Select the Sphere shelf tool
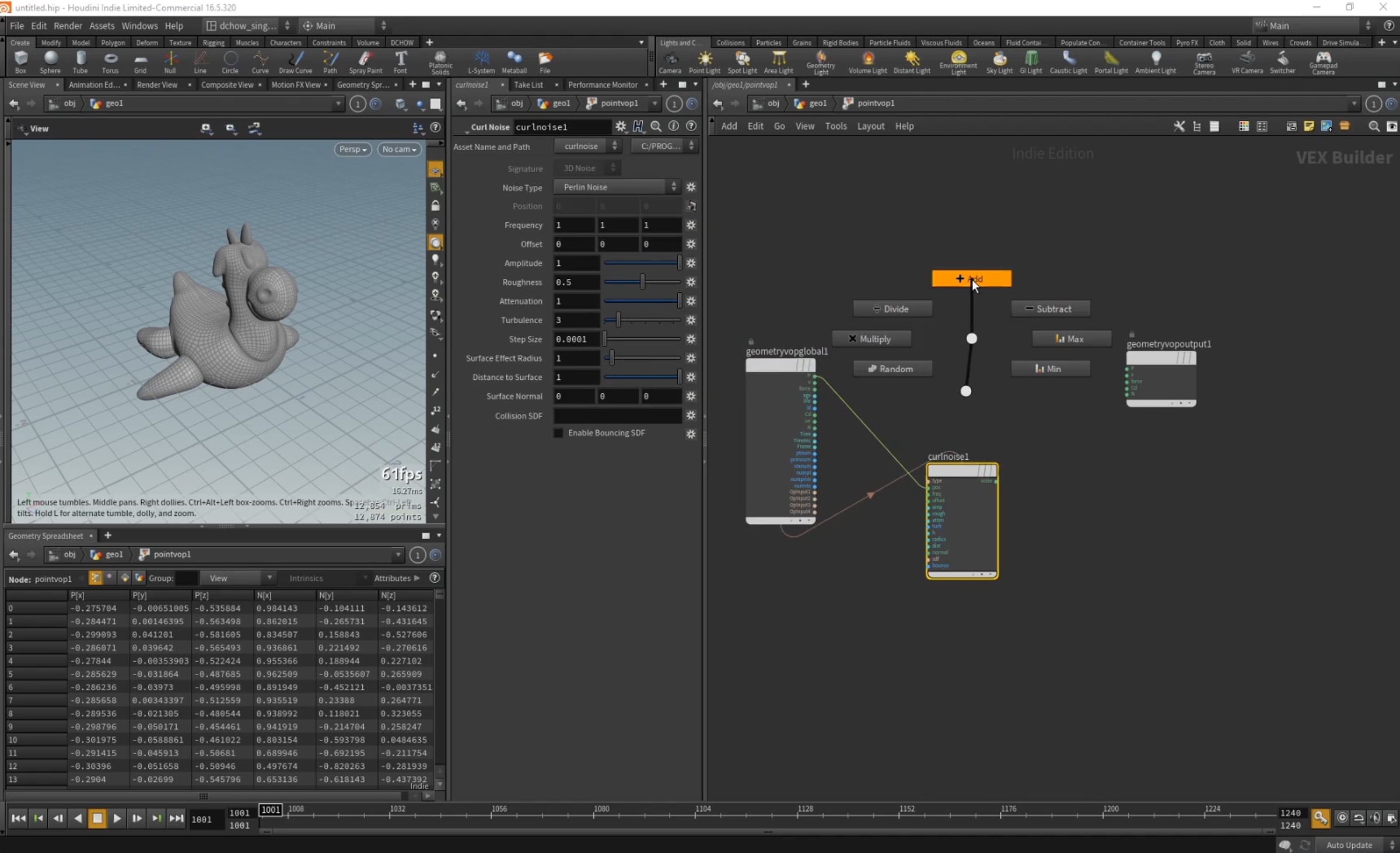1400x853 pixels. (x=50, y=62)
